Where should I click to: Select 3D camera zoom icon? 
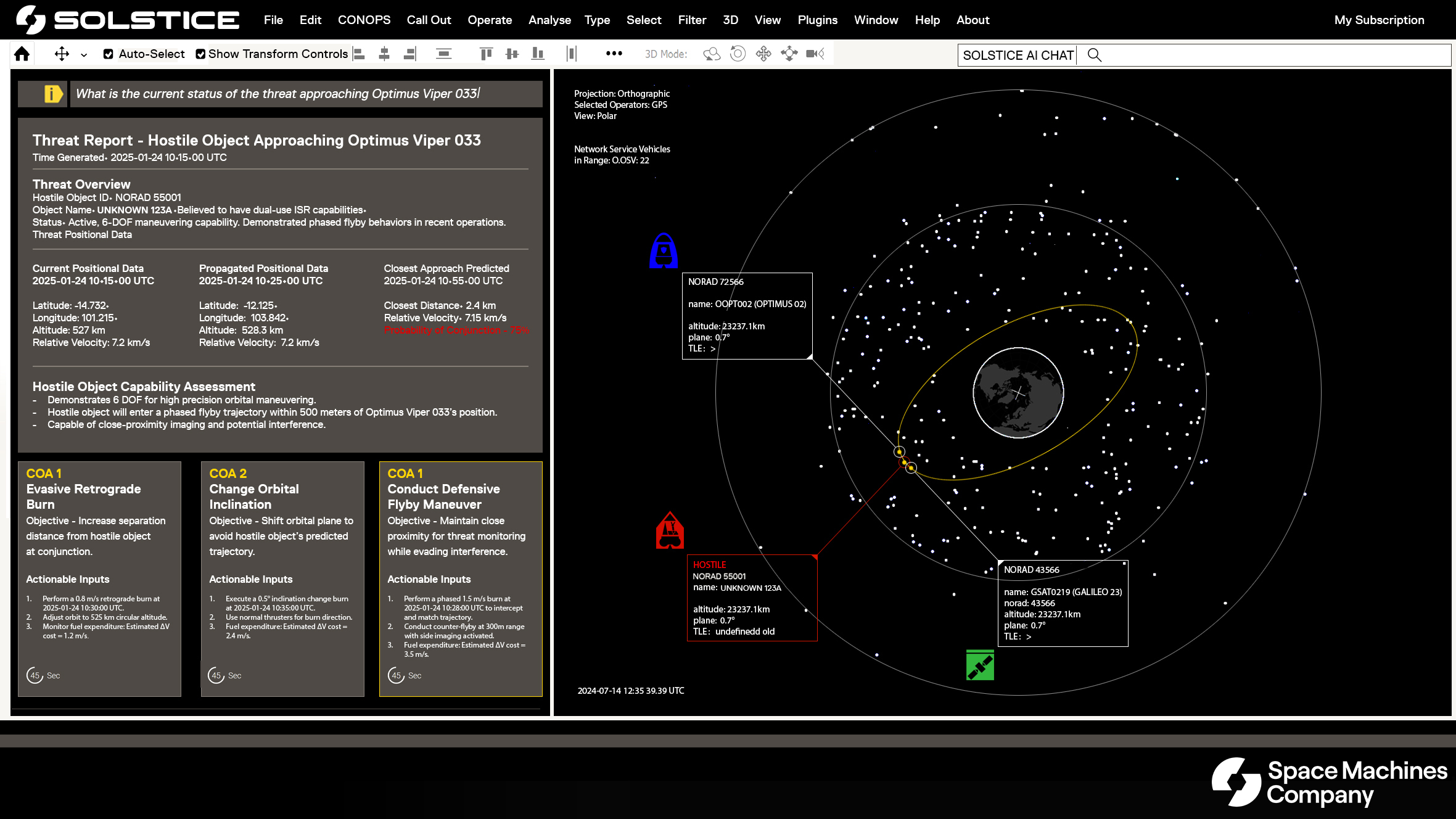pos(815,54)
